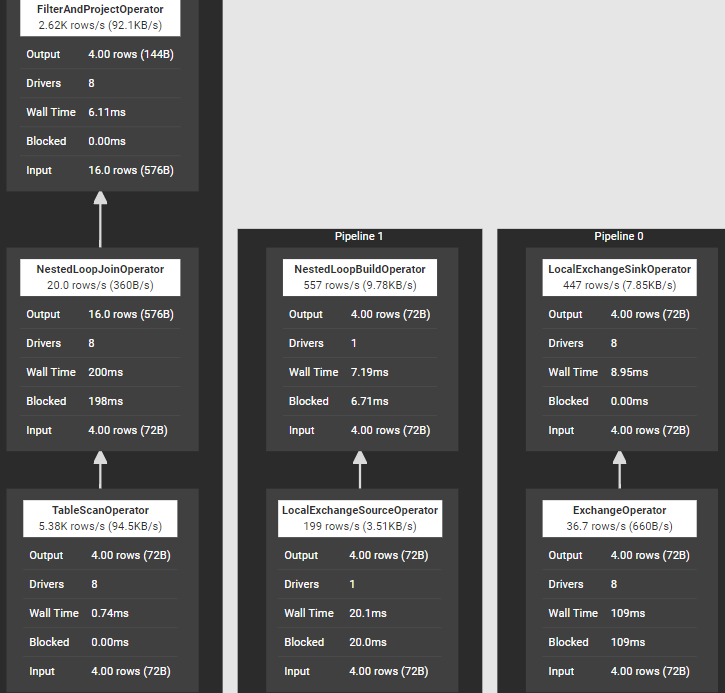Select ExchangeOperator blocked value 109ms

click(x=627, y=642)
